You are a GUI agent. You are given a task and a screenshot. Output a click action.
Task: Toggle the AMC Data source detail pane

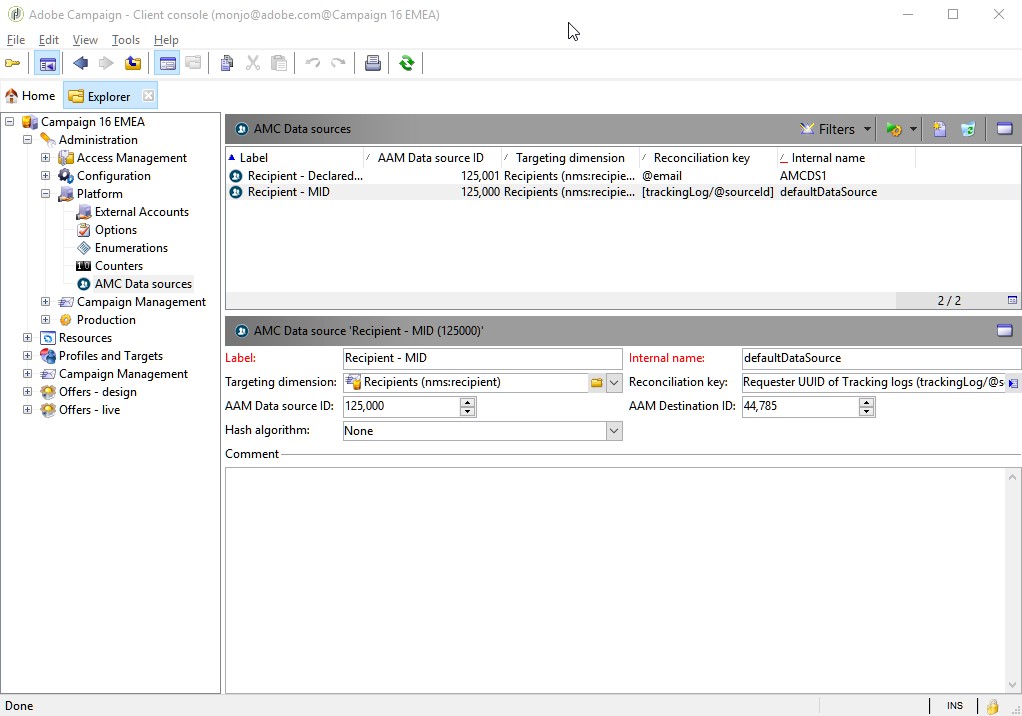coord(1004,331)
